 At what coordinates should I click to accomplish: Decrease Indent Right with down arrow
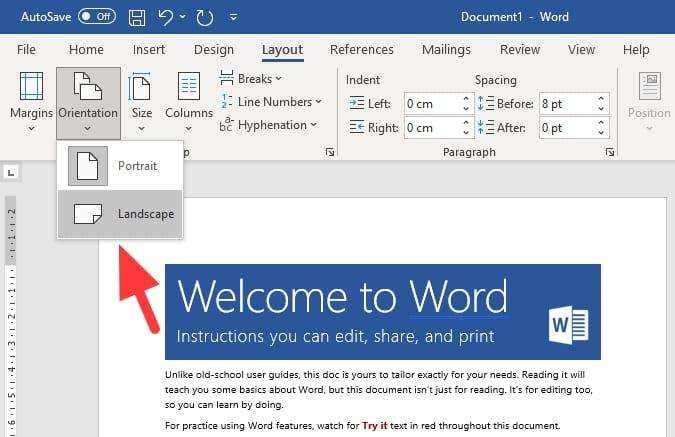(466, 133)
